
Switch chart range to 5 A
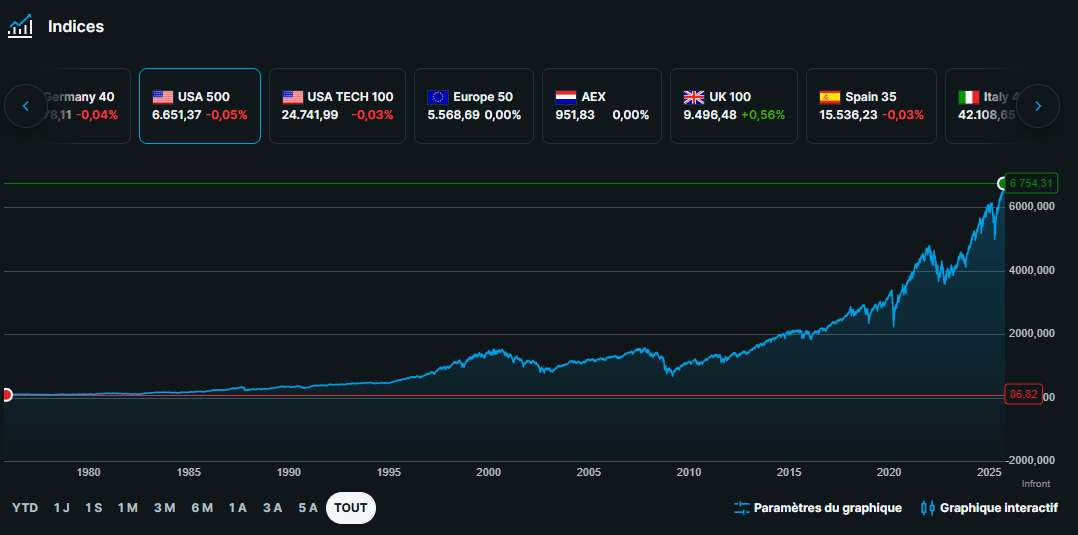click(x=308, y=508)
